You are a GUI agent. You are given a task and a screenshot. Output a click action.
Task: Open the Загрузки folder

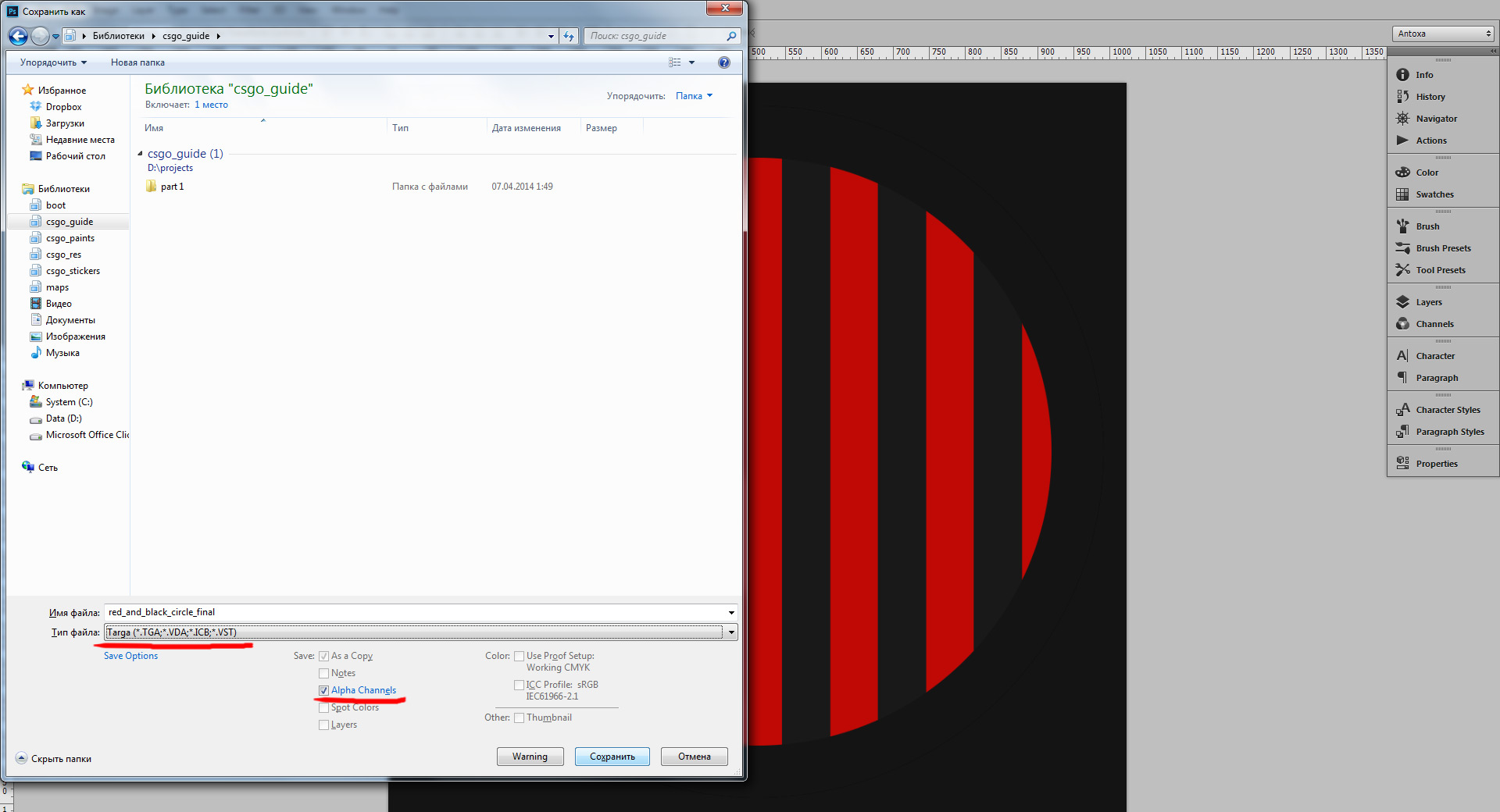pos(65,123)
